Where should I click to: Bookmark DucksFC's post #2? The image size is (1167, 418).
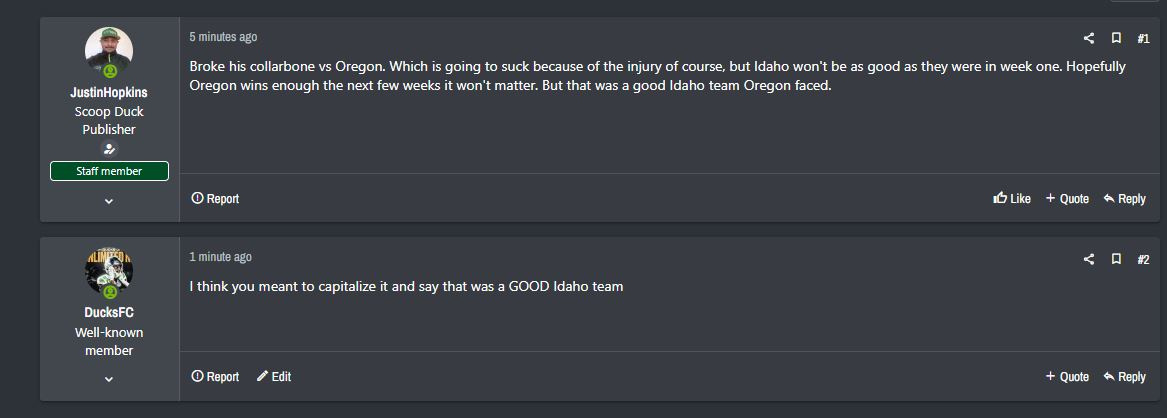1116,259
